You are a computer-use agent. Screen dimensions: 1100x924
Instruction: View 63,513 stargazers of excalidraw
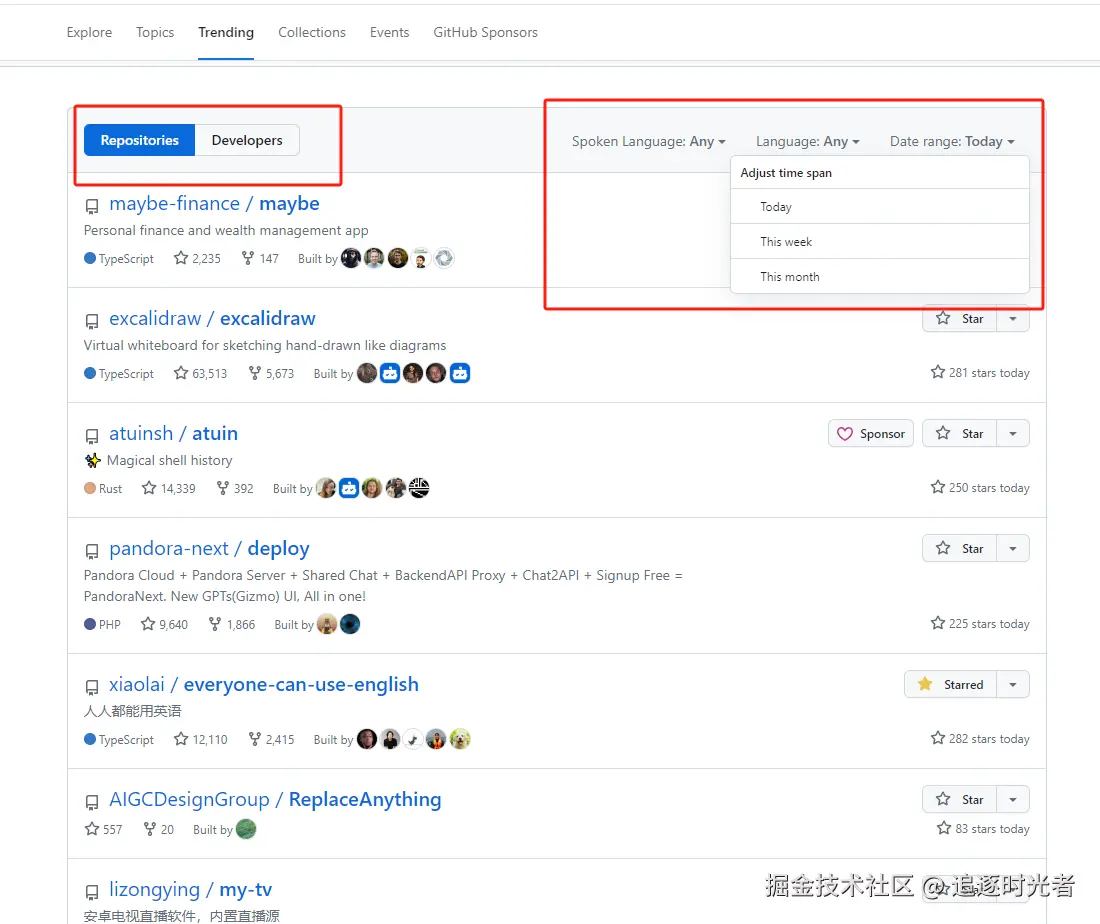click(x=201, y=374)
